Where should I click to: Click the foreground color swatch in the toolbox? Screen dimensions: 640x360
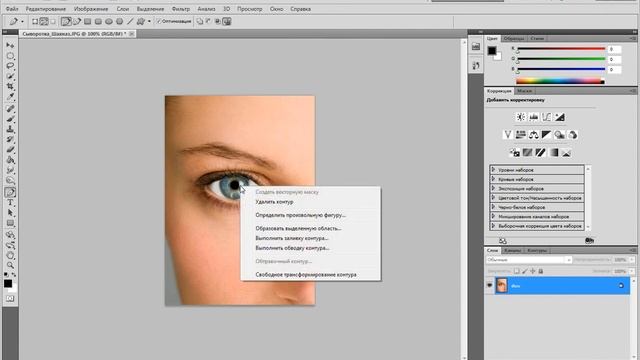tap(8, 284)
